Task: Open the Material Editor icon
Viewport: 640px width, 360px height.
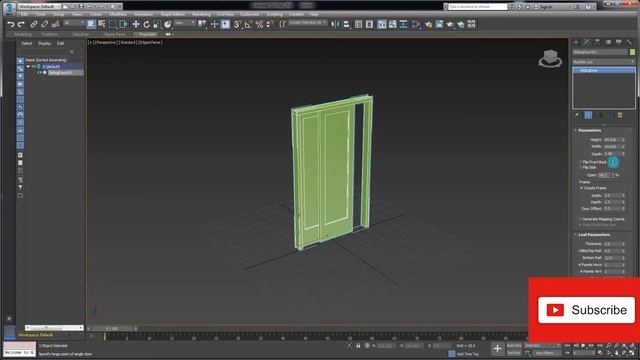Action: [x=416, y=24]
